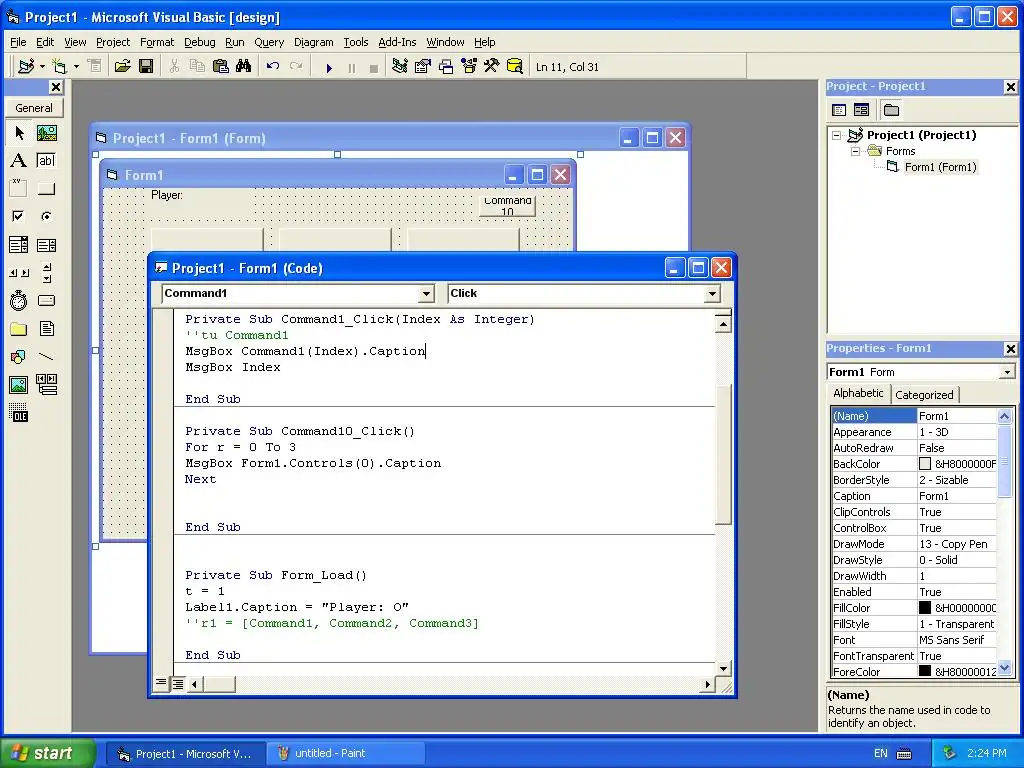Click the General toolbox tab button

34,108
